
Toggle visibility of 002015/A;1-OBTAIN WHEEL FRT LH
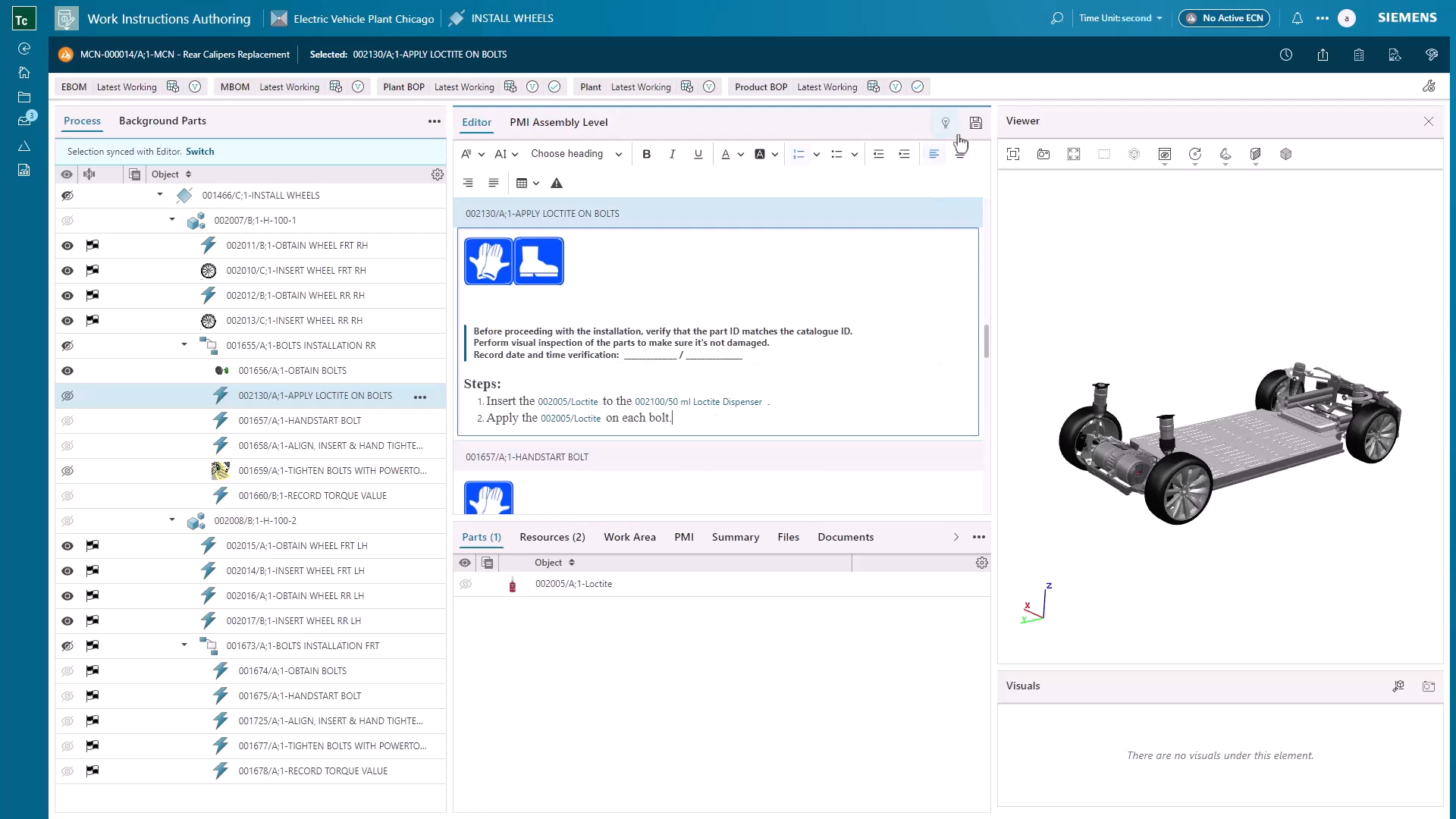[67, 546]
